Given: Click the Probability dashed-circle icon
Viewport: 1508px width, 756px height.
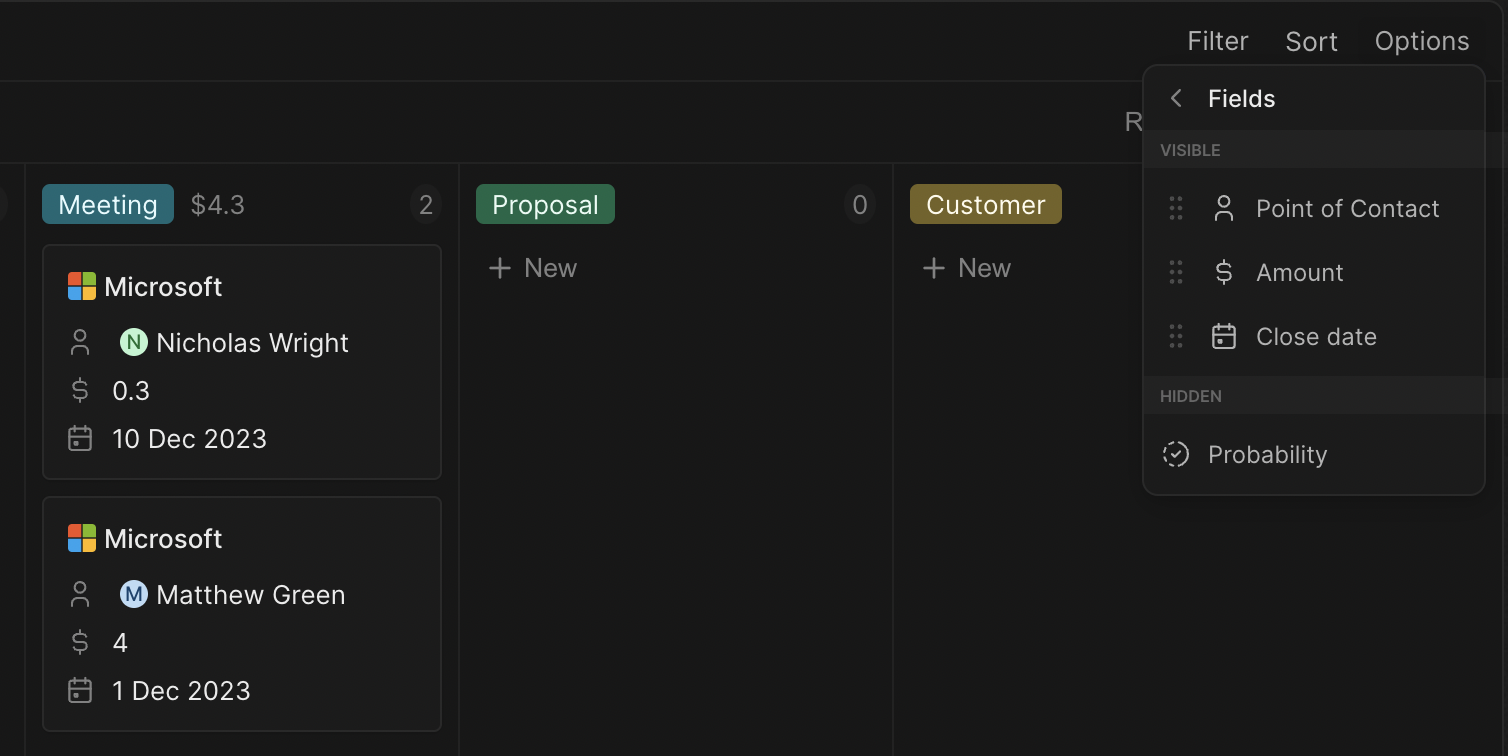Looking at the screenshot, I should click(x=1175, y=454).
